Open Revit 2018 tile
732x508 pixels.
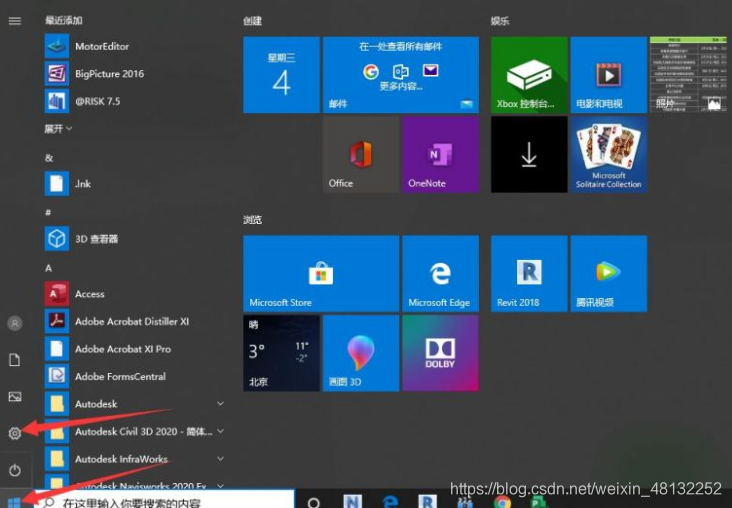tap(528, 274)
